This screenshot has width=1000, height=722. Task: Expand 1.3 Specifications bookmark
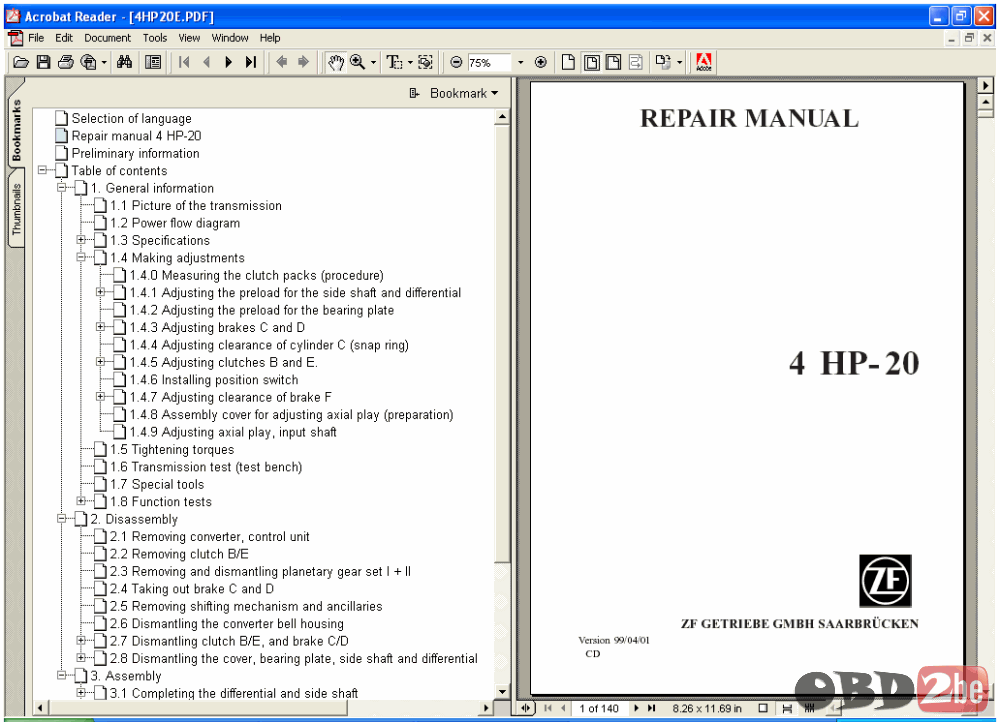(x=81, y=240)
